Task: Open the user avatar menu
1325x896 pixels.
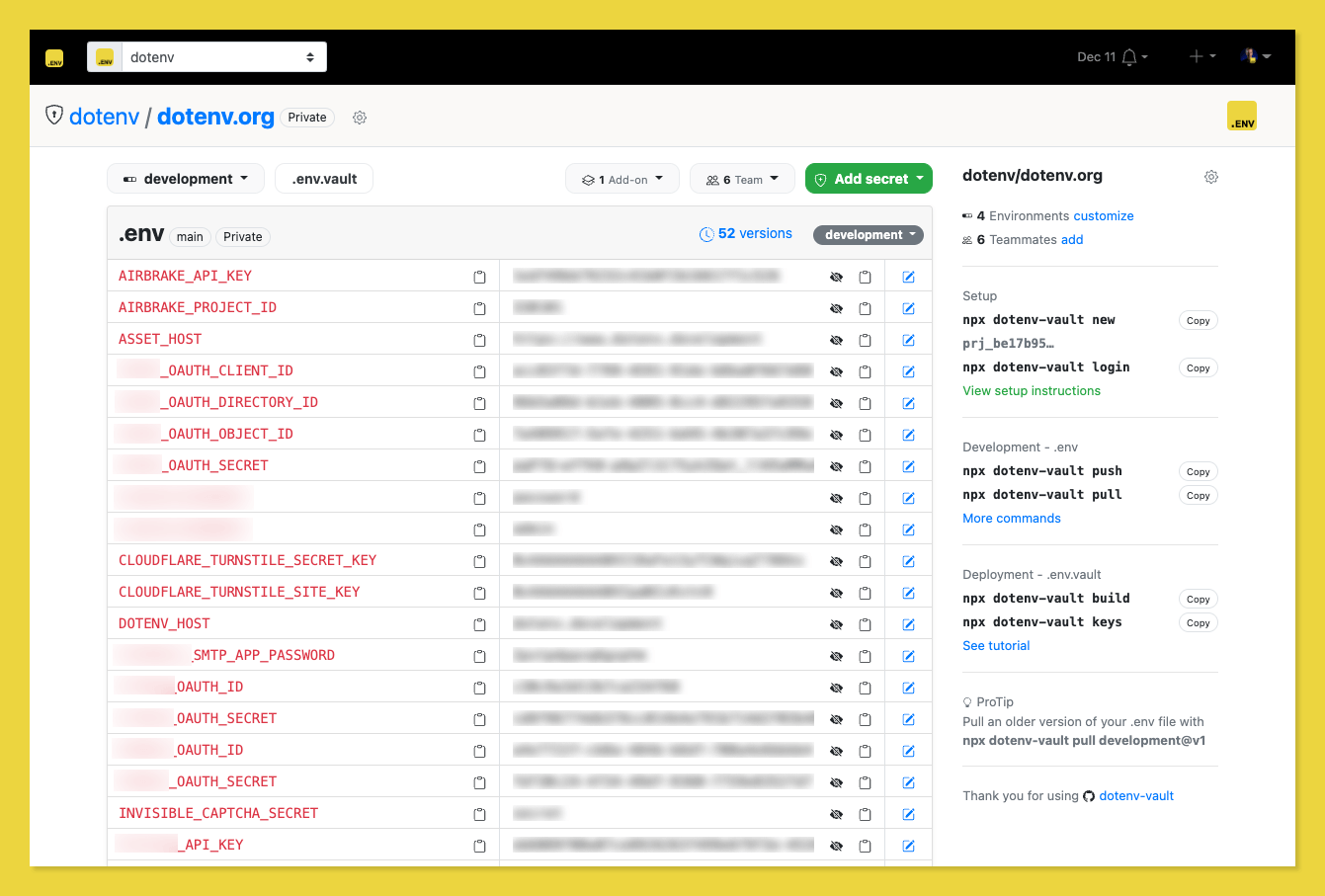Action: coord(1256,57)
